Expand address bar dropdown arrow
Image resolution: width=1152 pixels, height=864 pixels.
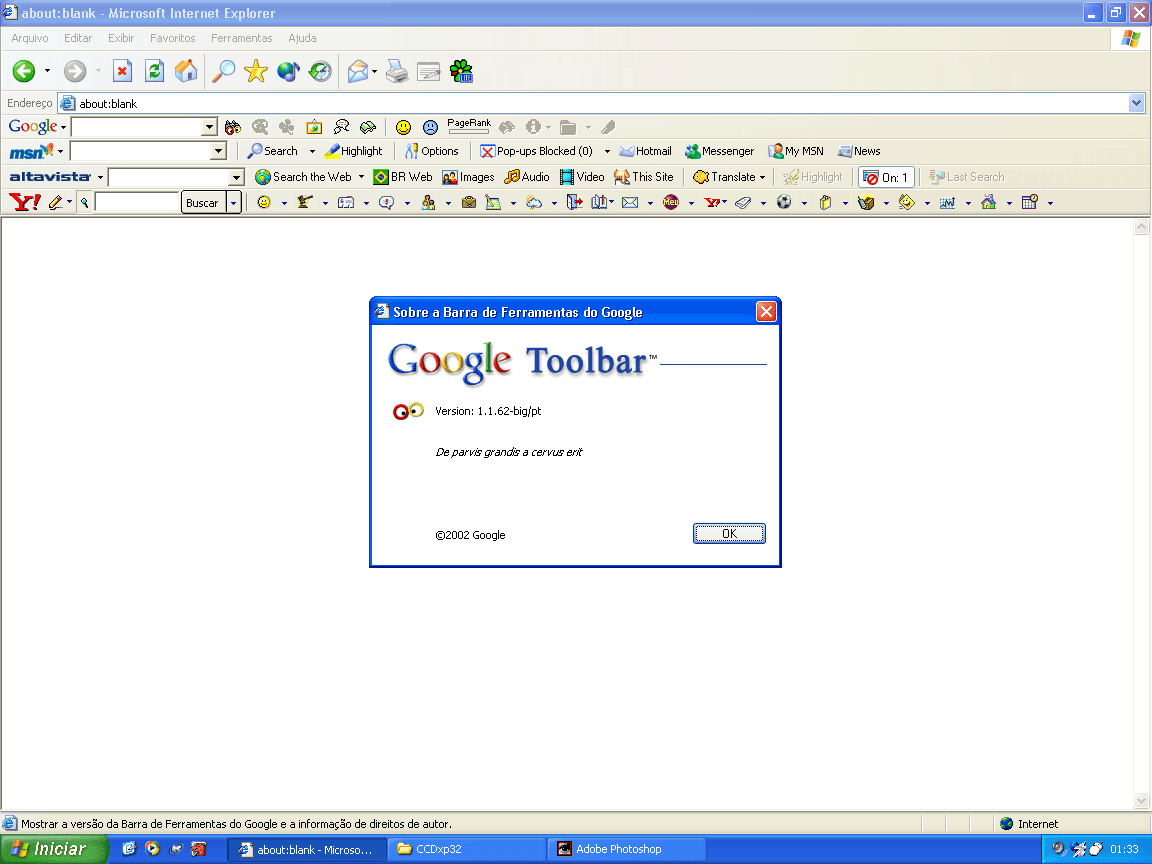click(x=1137, y=103)
